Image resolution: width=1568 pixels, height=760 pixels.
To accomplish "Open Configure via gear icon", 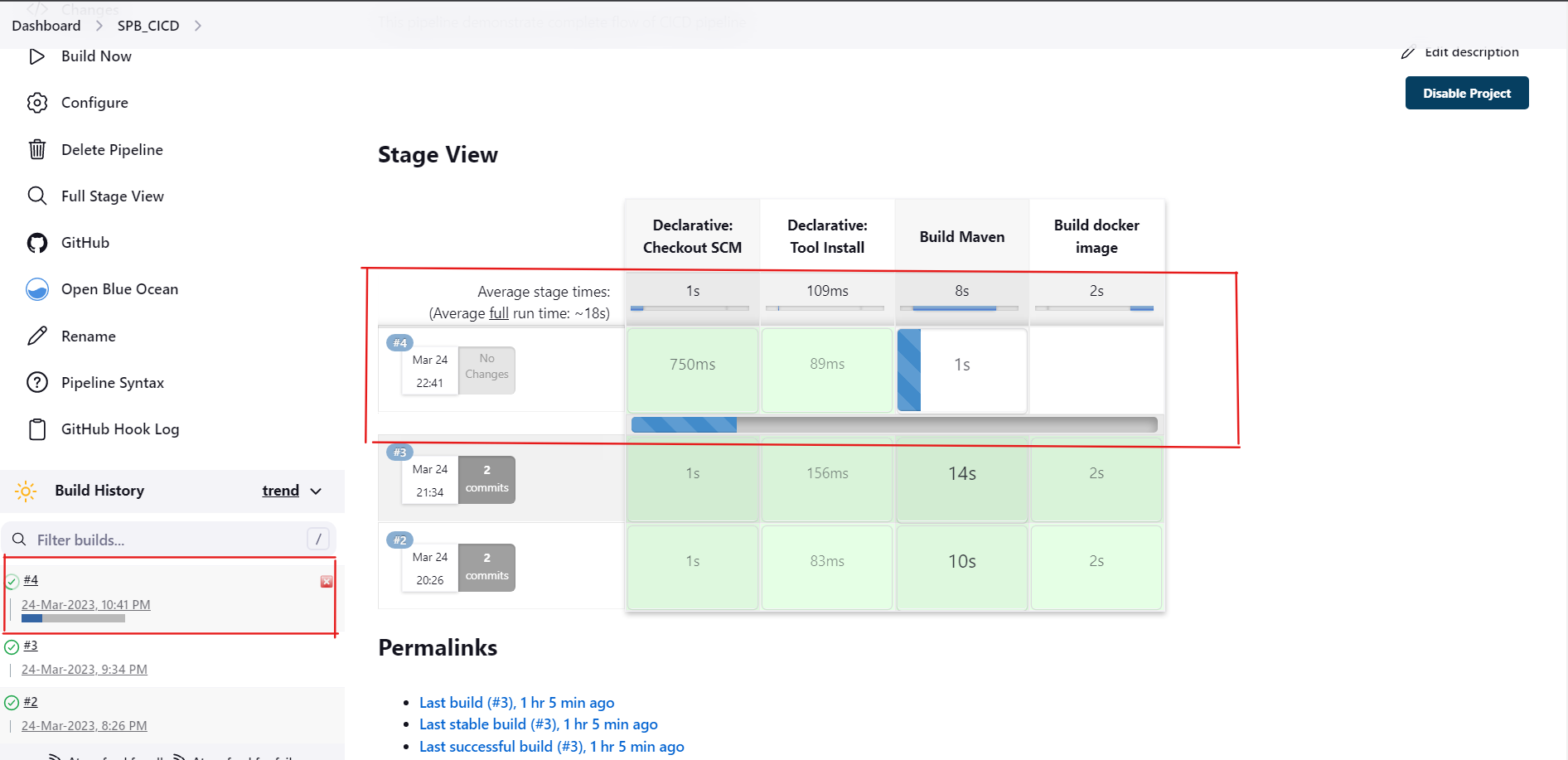I will (37, 103).
